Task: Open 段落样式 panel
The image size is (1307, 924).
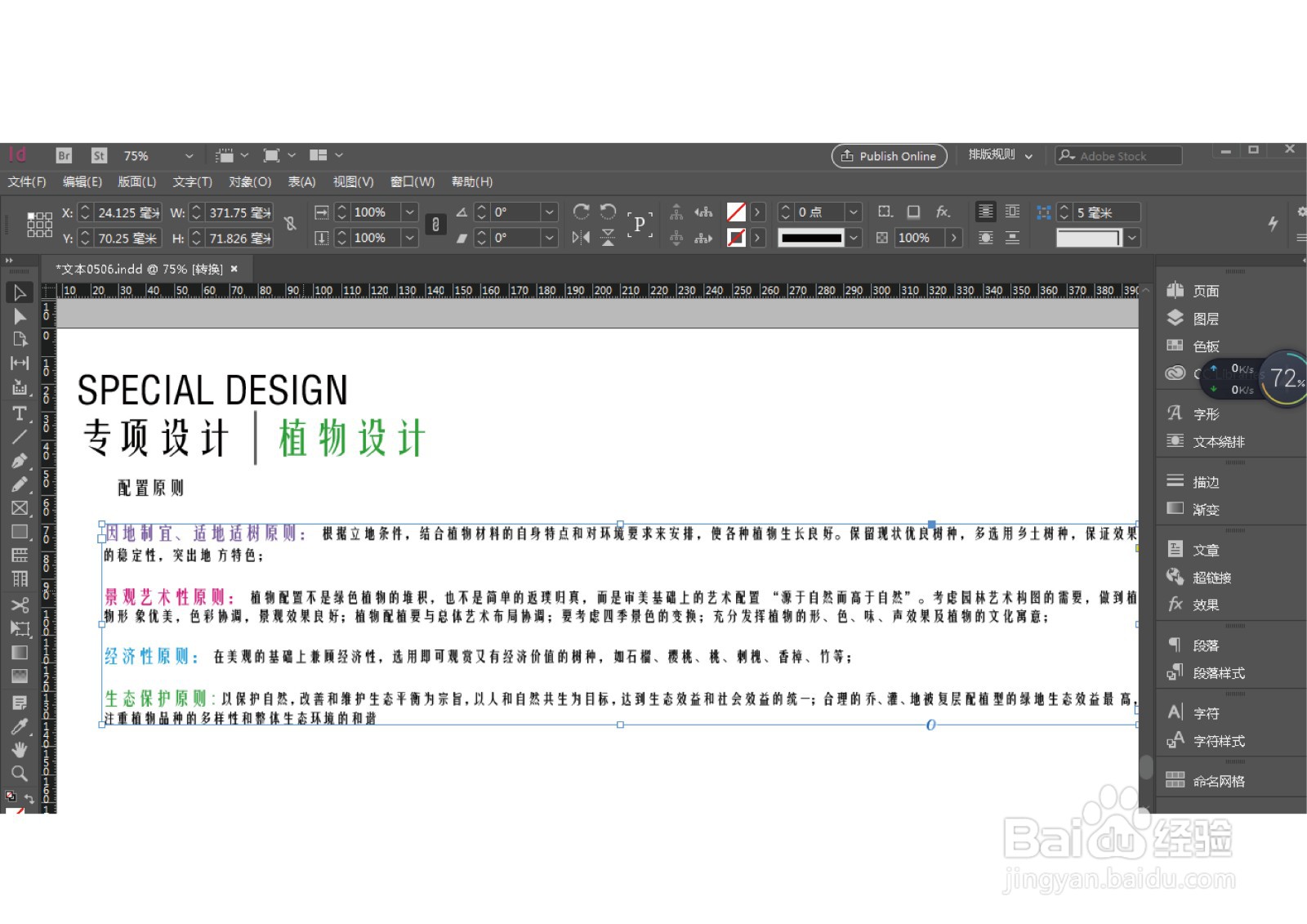Action: pyautogui.click(x=1206, y=673)
